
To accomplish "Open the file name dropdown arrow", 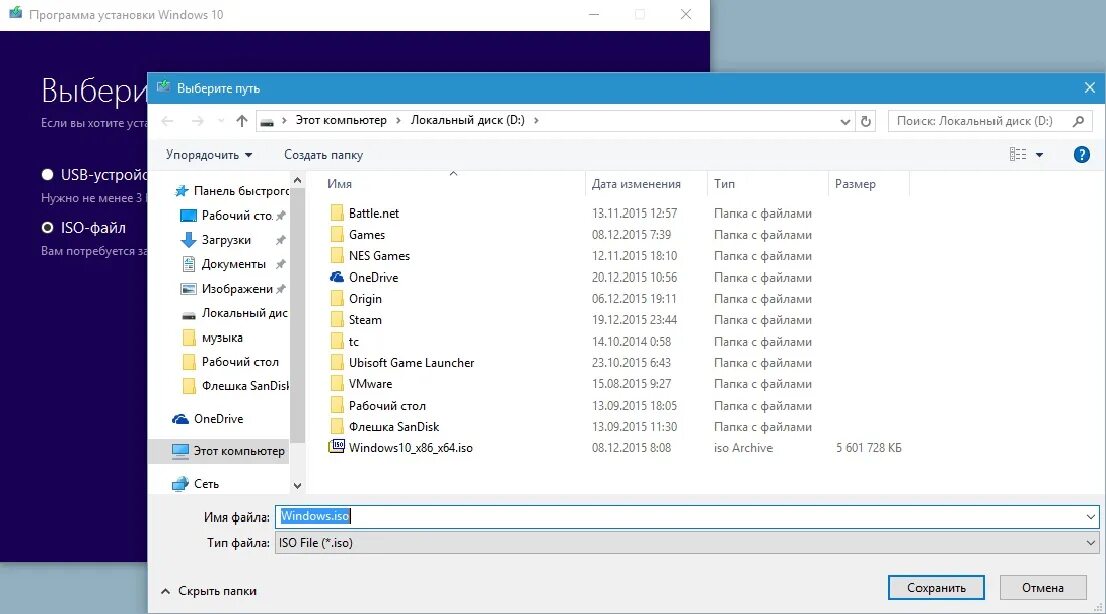I will pyautogui.click(x=1090, y=517).
